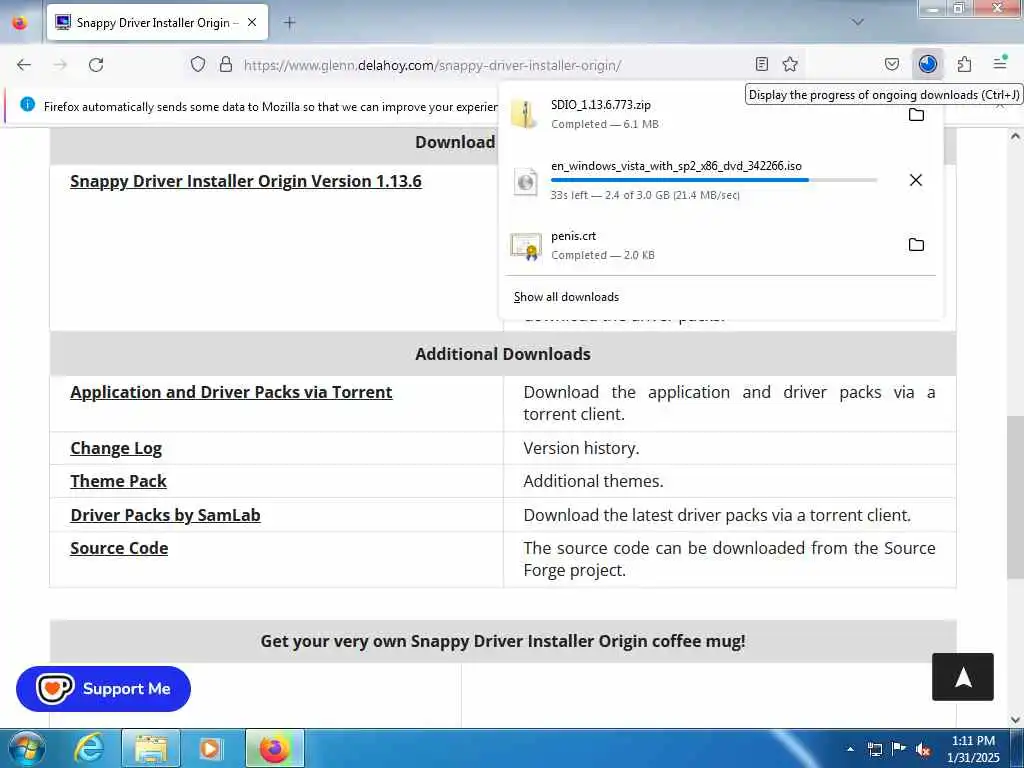
Task: Launch Internet Explorer from taskbar
Action: pyautogui.click(x=89, y=748)
